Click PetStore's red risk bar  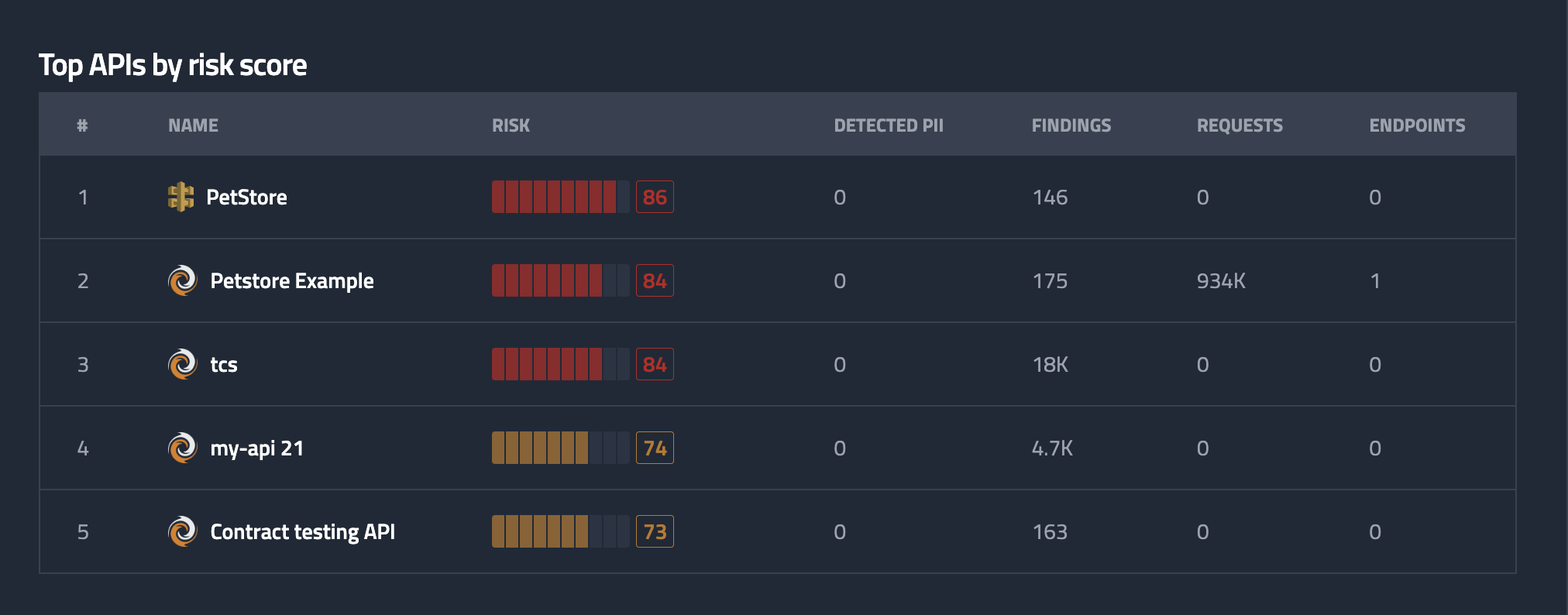[x=560, y=197]
